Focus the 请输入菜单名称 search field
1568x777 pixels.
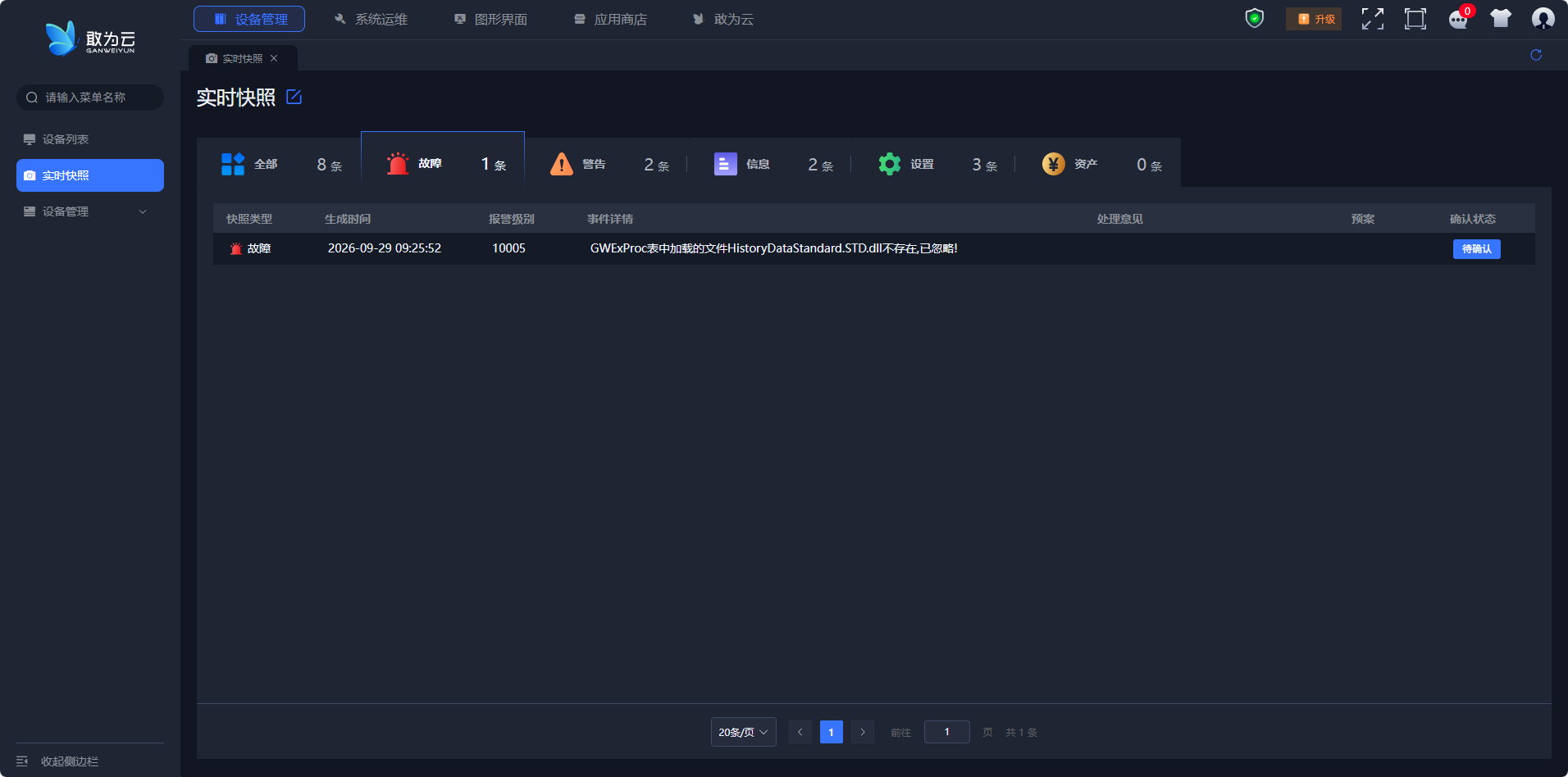[x=90, y=98]
